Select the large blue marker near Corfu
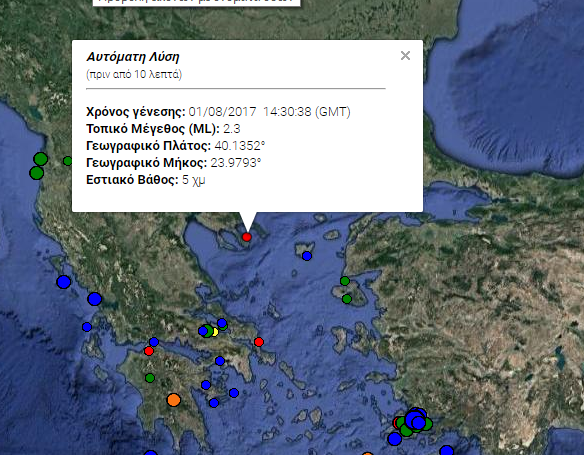The width and height of the screenshot is (584, 455). coord(64,282)
